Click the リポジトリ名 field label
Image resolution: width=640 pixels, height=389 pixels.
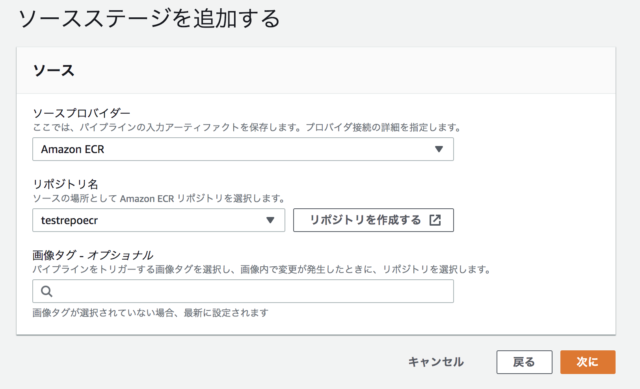tap(65, 184)
